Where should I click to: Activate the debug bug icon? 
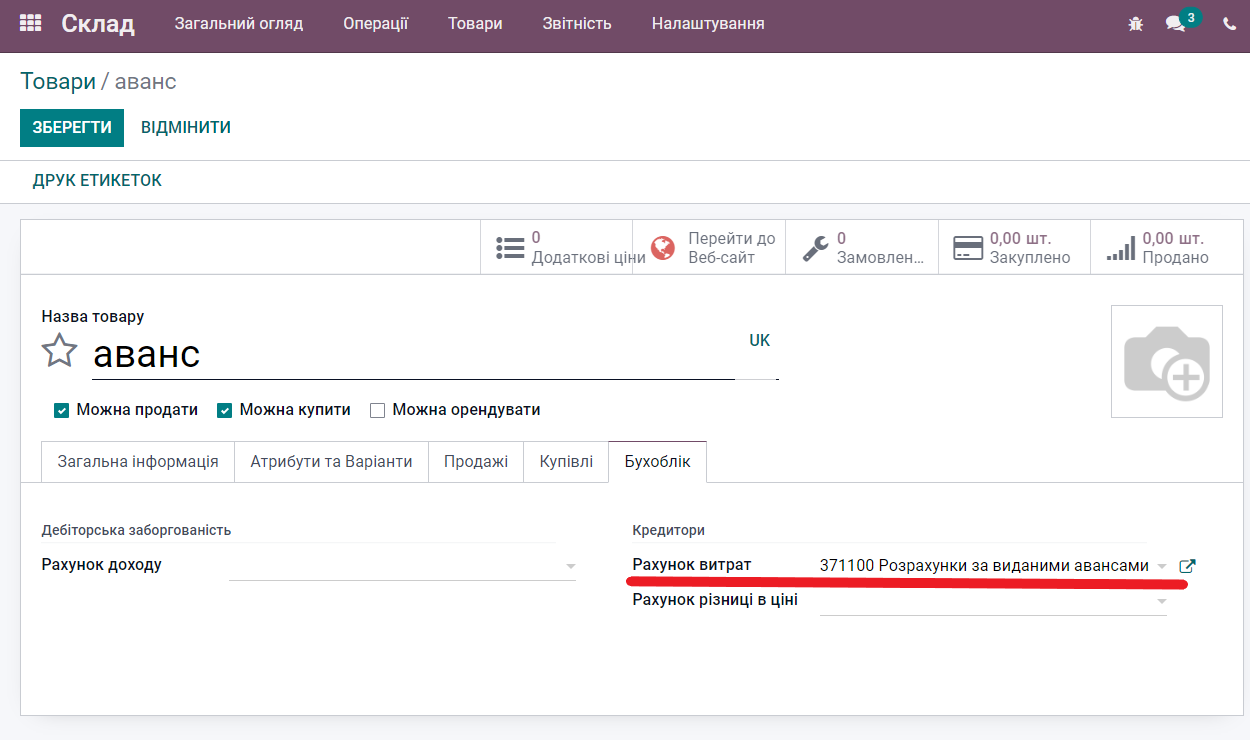(1135, 22)
